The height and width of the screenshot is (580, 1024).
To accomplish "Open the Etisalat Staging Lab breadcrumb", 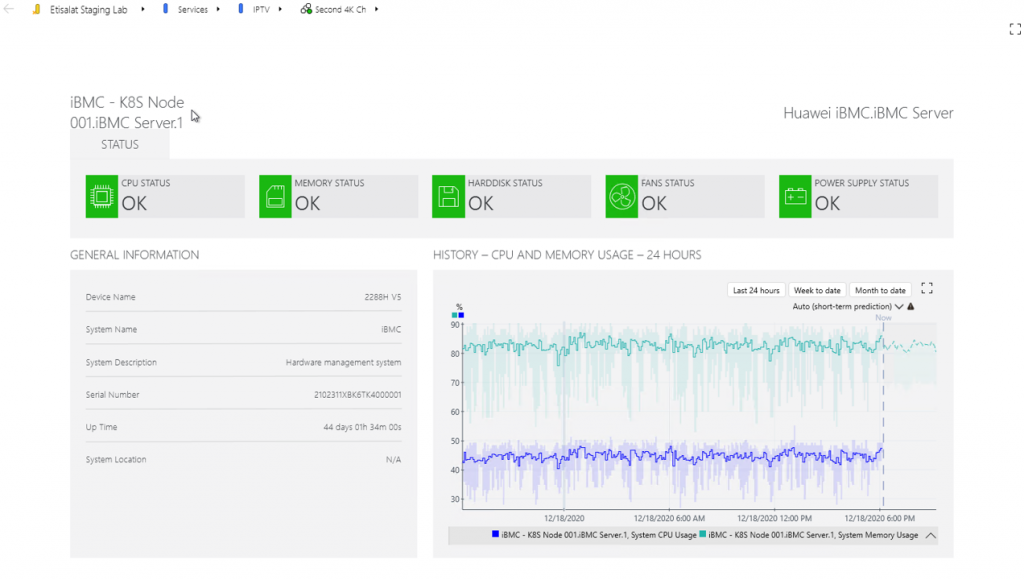I will click(89, 10).
